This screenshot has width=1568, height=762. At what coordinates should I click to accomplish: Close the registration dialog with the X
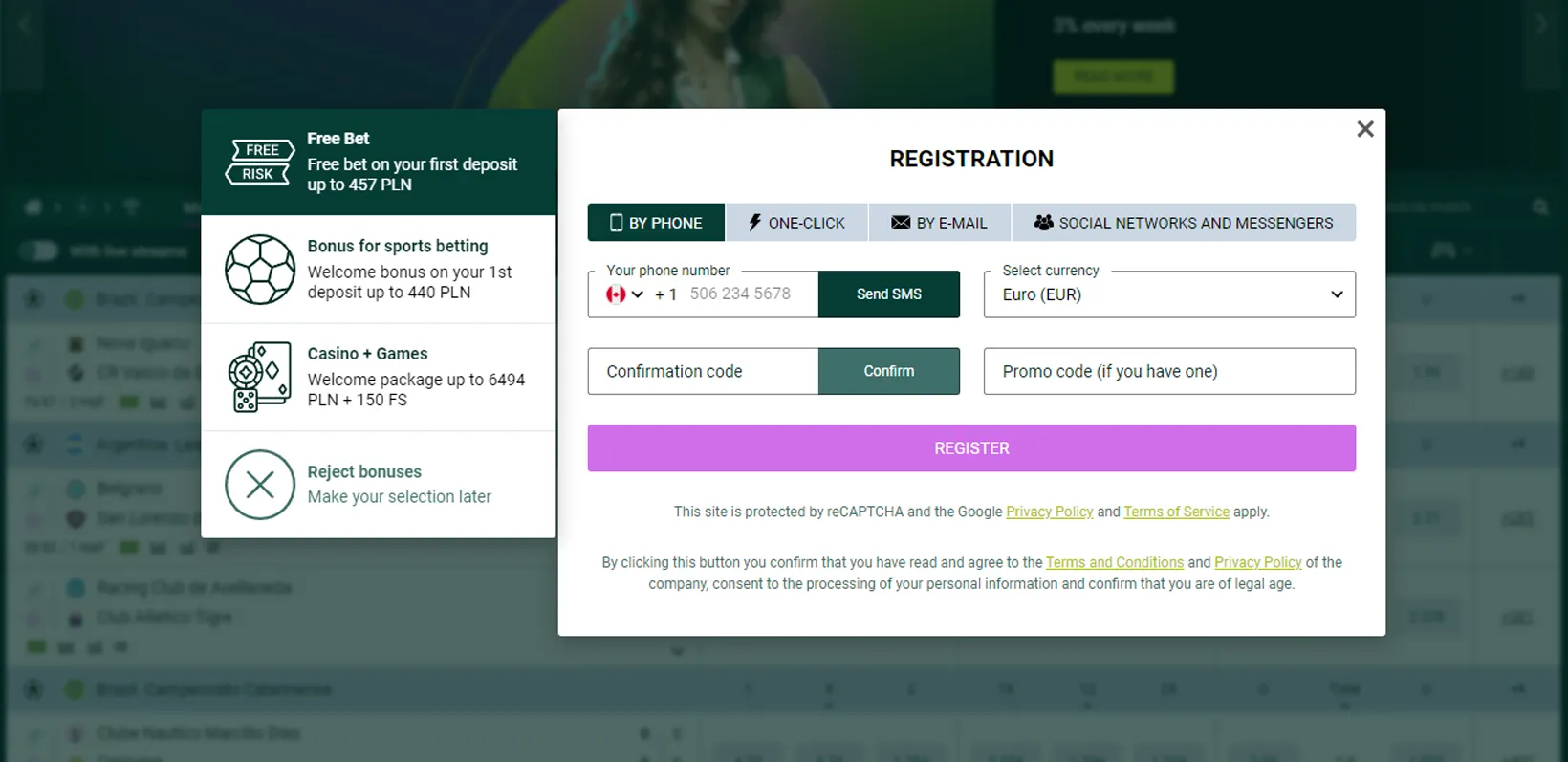click(1364, 129)
